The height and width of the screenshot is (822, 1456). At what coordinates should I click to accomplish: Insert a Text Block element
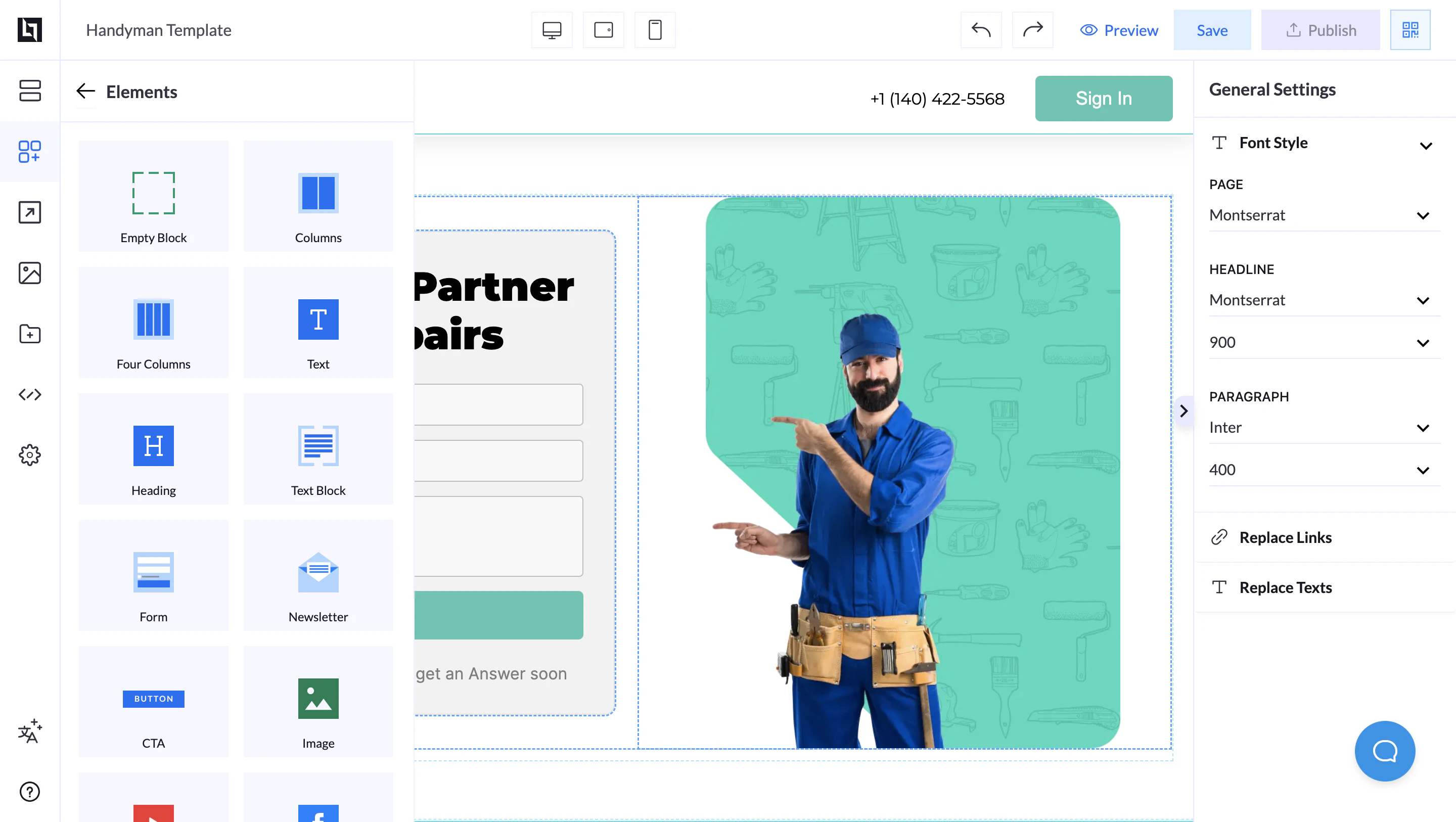[x=317, y=449]
